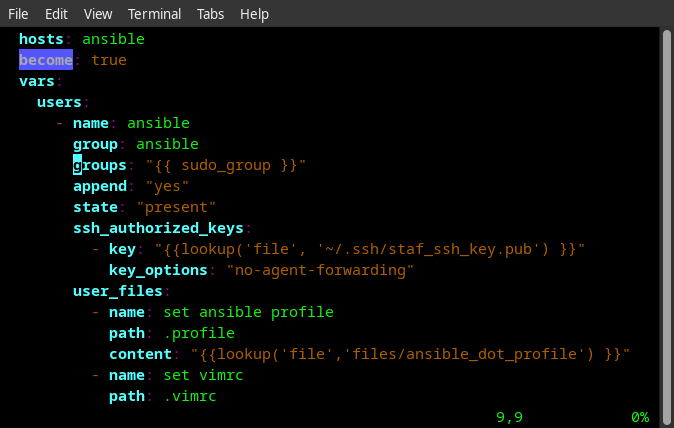Viewport: 674px width, 428px height.
Task: Open the Tabs menu
Action: pyautogui.click(x=210, y=14)
